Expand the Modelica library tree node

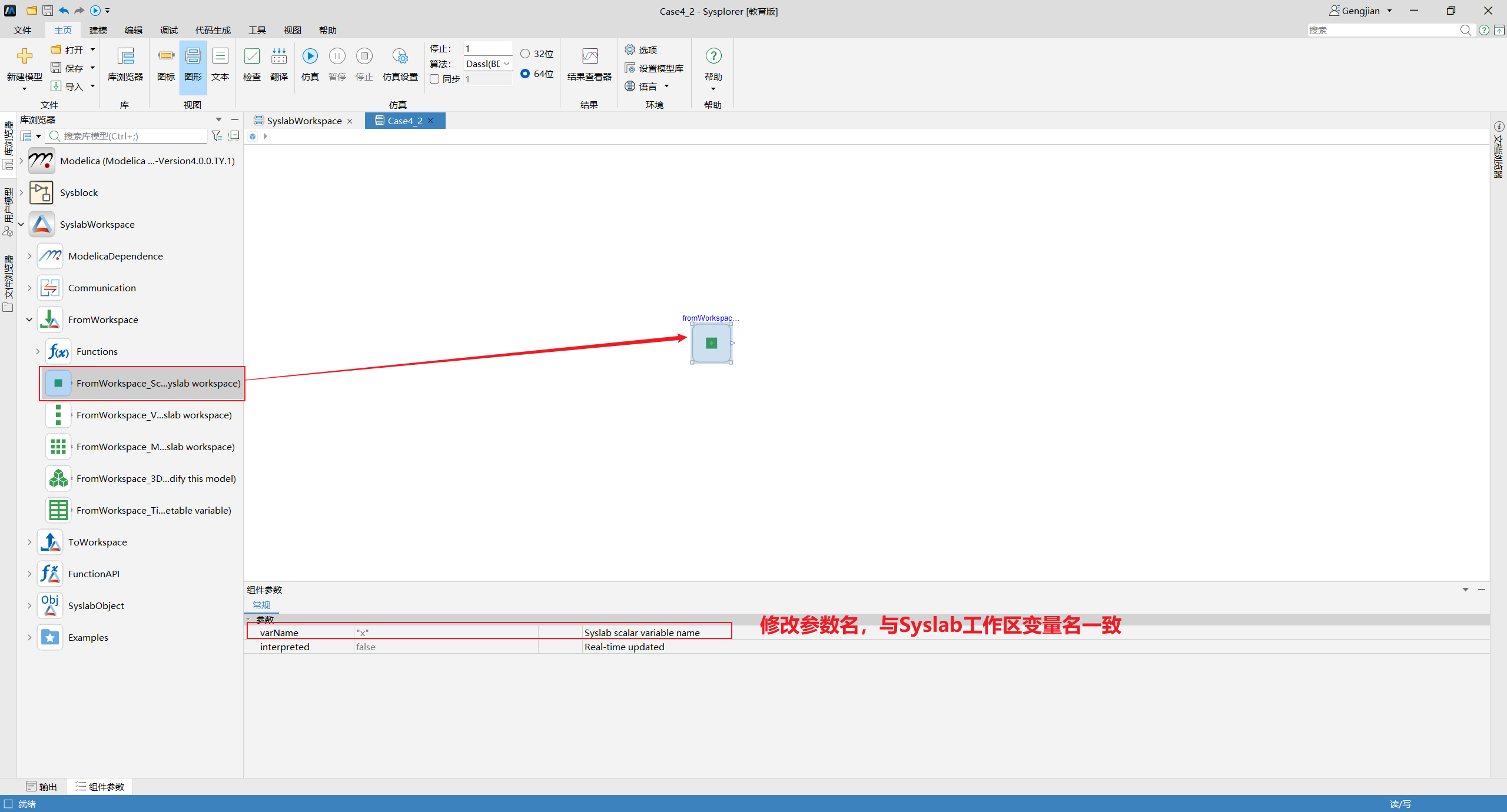21,161
